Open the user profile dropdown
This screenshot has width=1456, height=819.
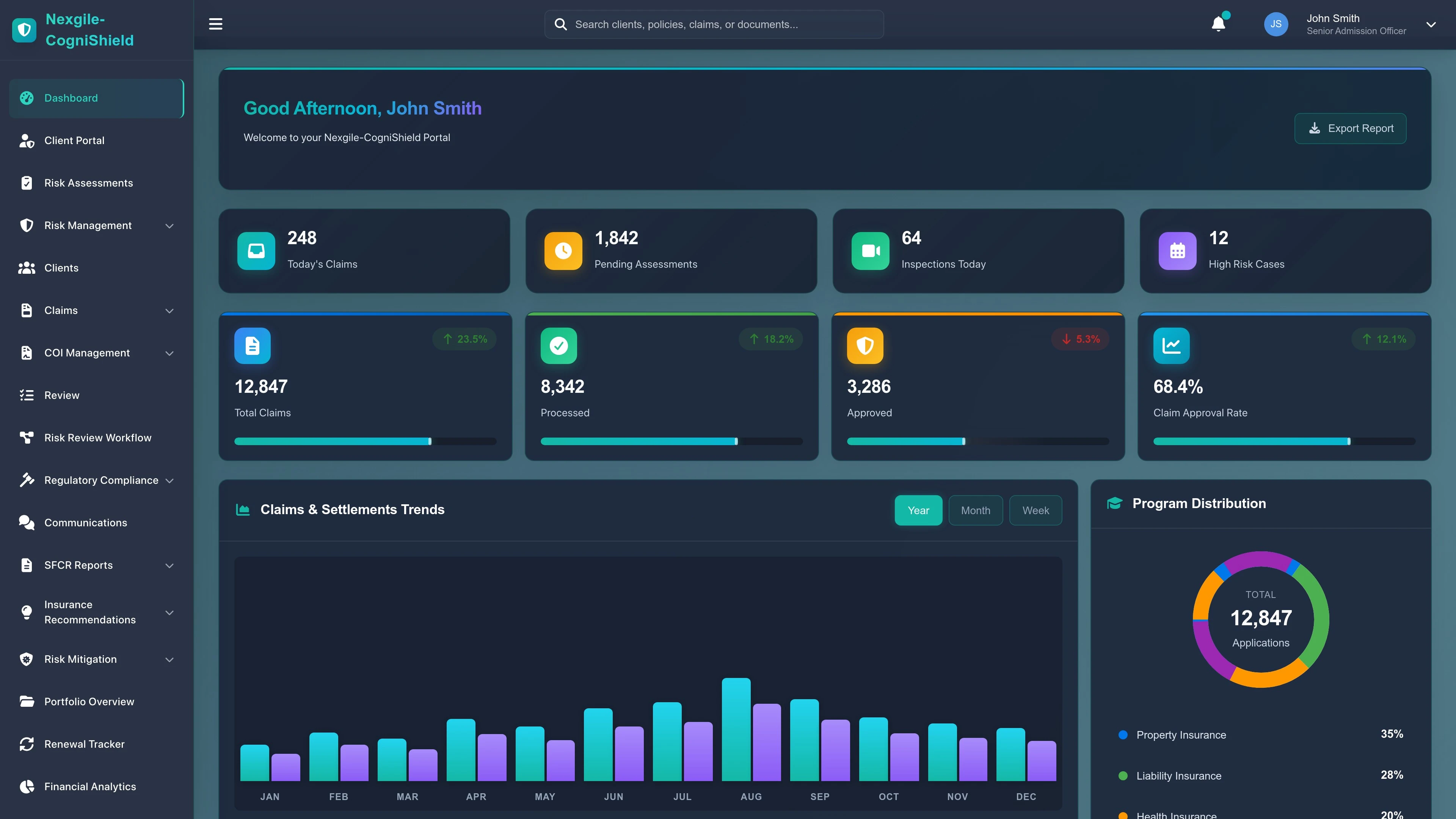click(1431, 24)
